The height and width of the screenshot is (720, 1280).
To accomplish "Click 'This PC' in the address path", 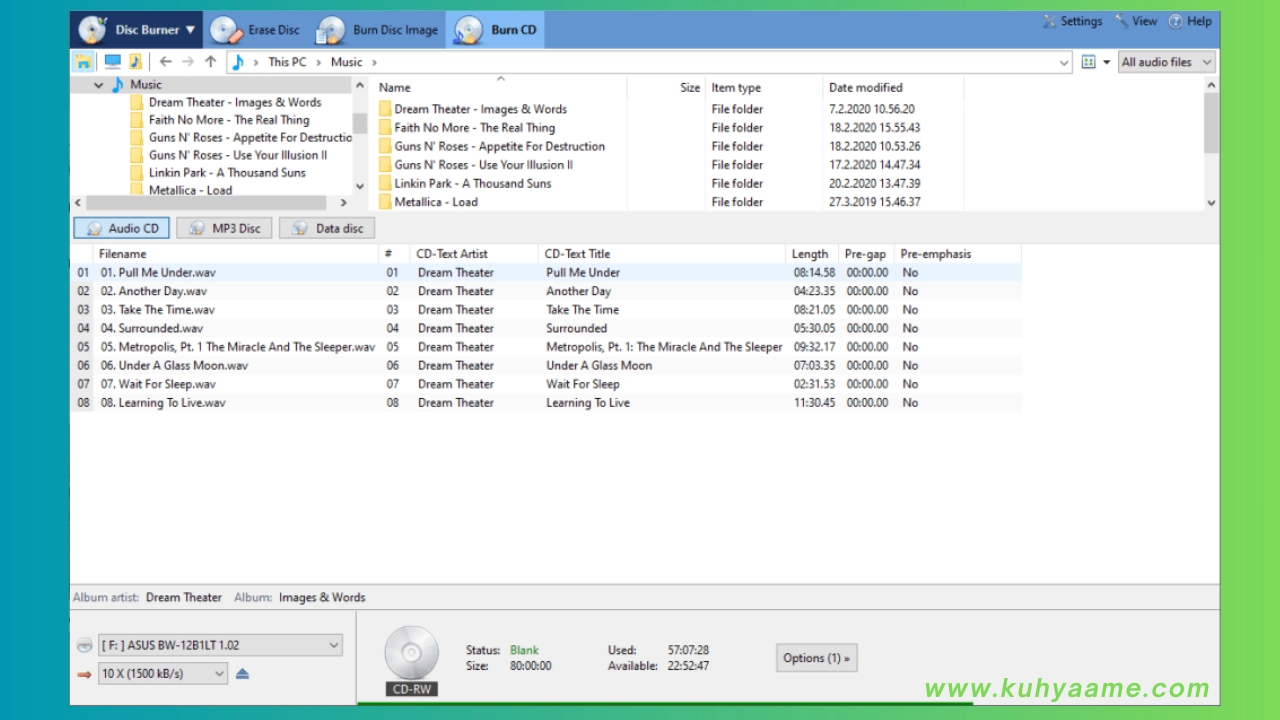I will [x=287, y=62].
